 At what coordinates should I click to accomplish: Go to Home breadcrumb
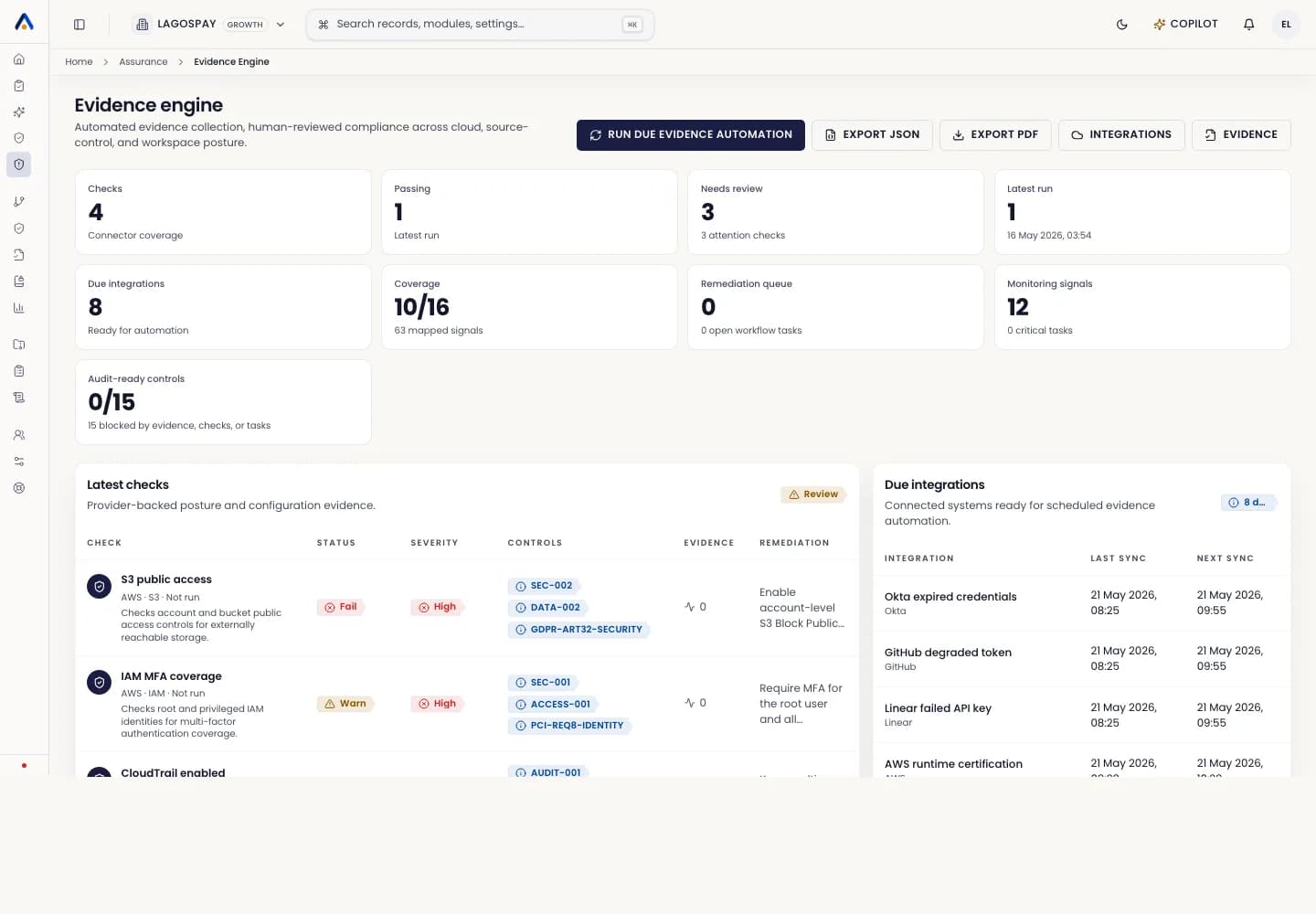(79, 62)
